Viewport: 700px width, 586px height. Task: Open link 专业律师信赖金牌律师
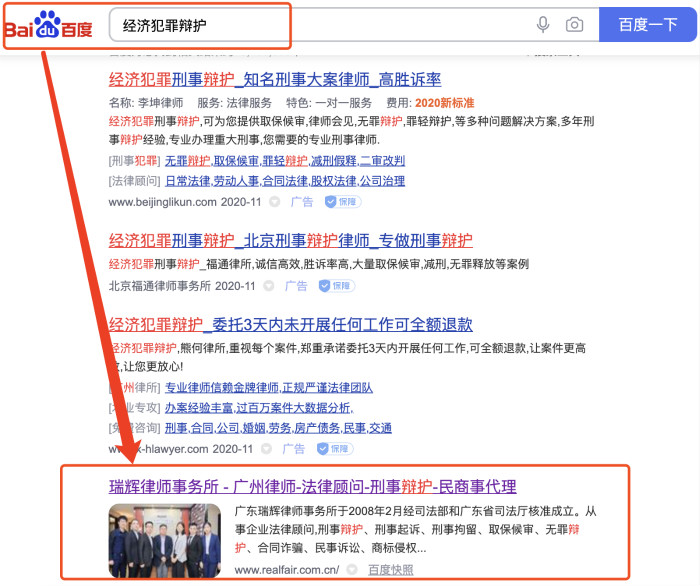click(221, 388)
